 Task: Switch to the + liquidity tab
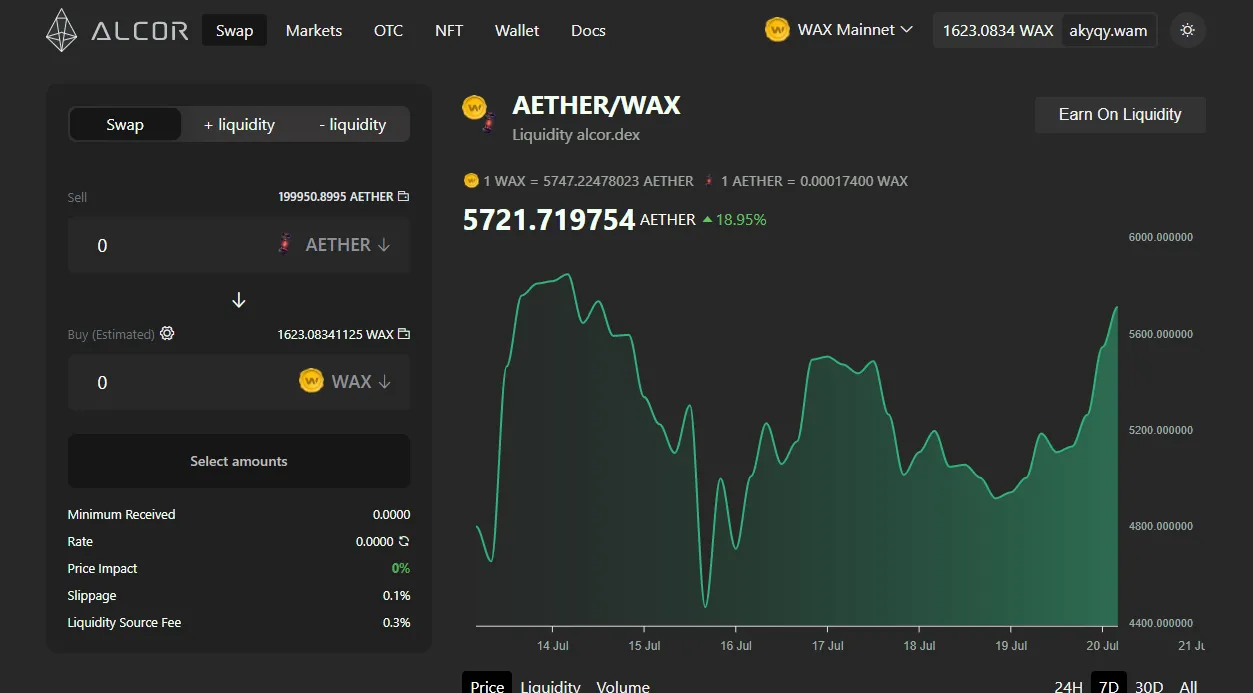[x=239, y=124]
